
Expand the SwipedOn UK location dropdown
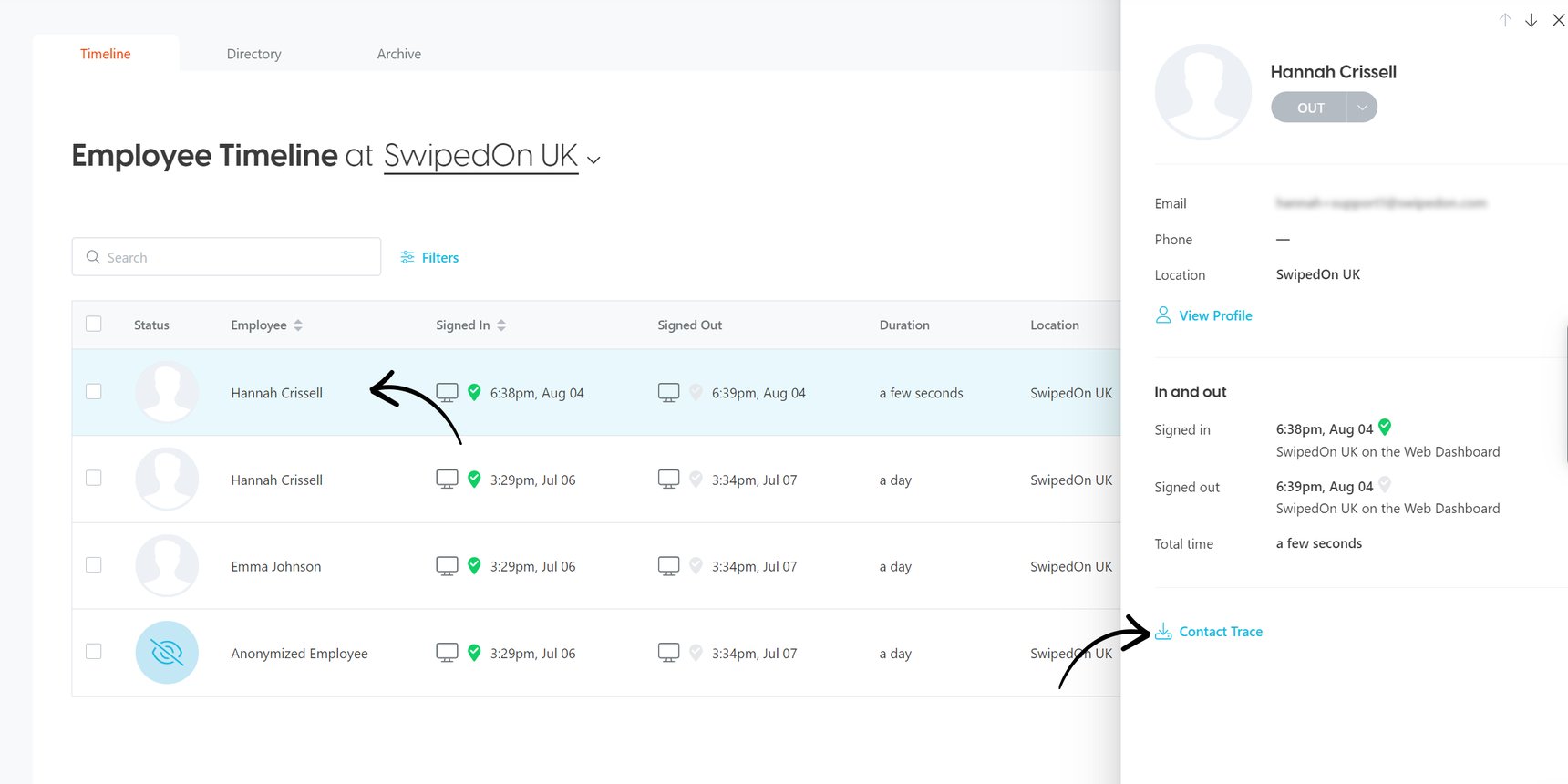point(593,160)
